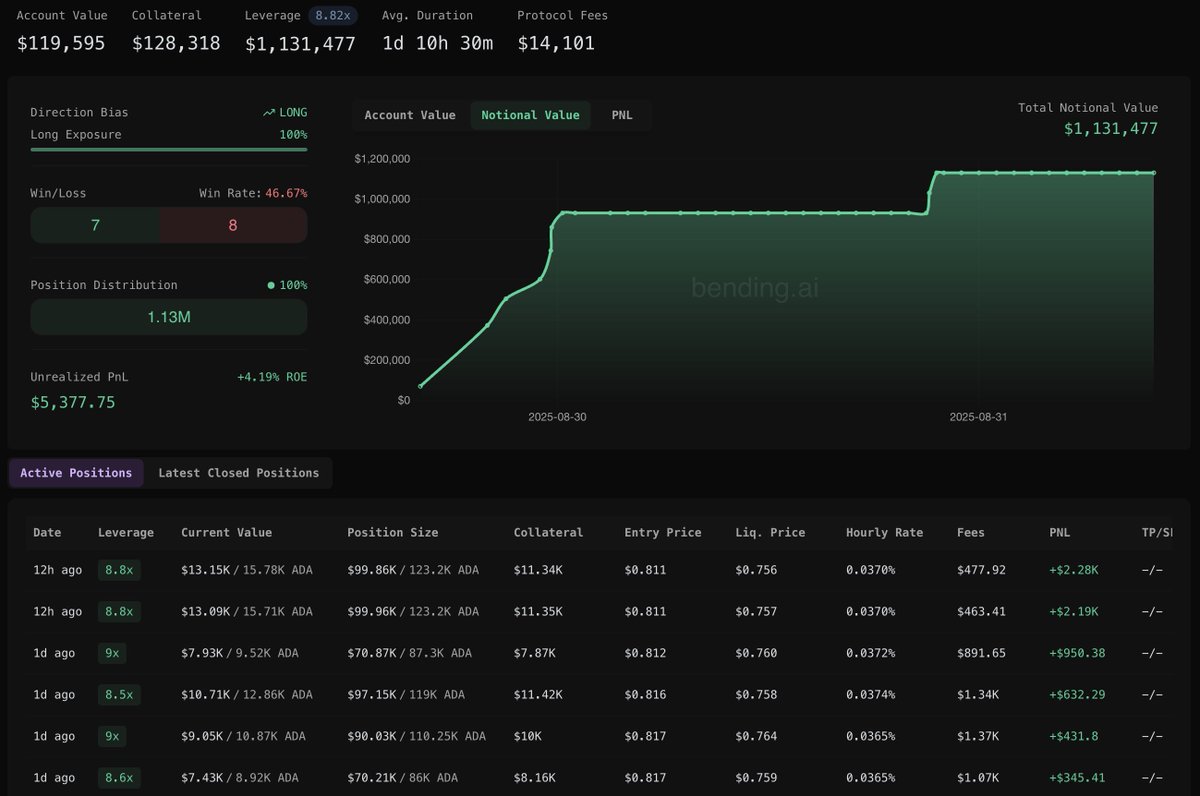Click the +$431.8 PNL value
This screenshot has width=1200, height=796.
tap(1076, 736)
